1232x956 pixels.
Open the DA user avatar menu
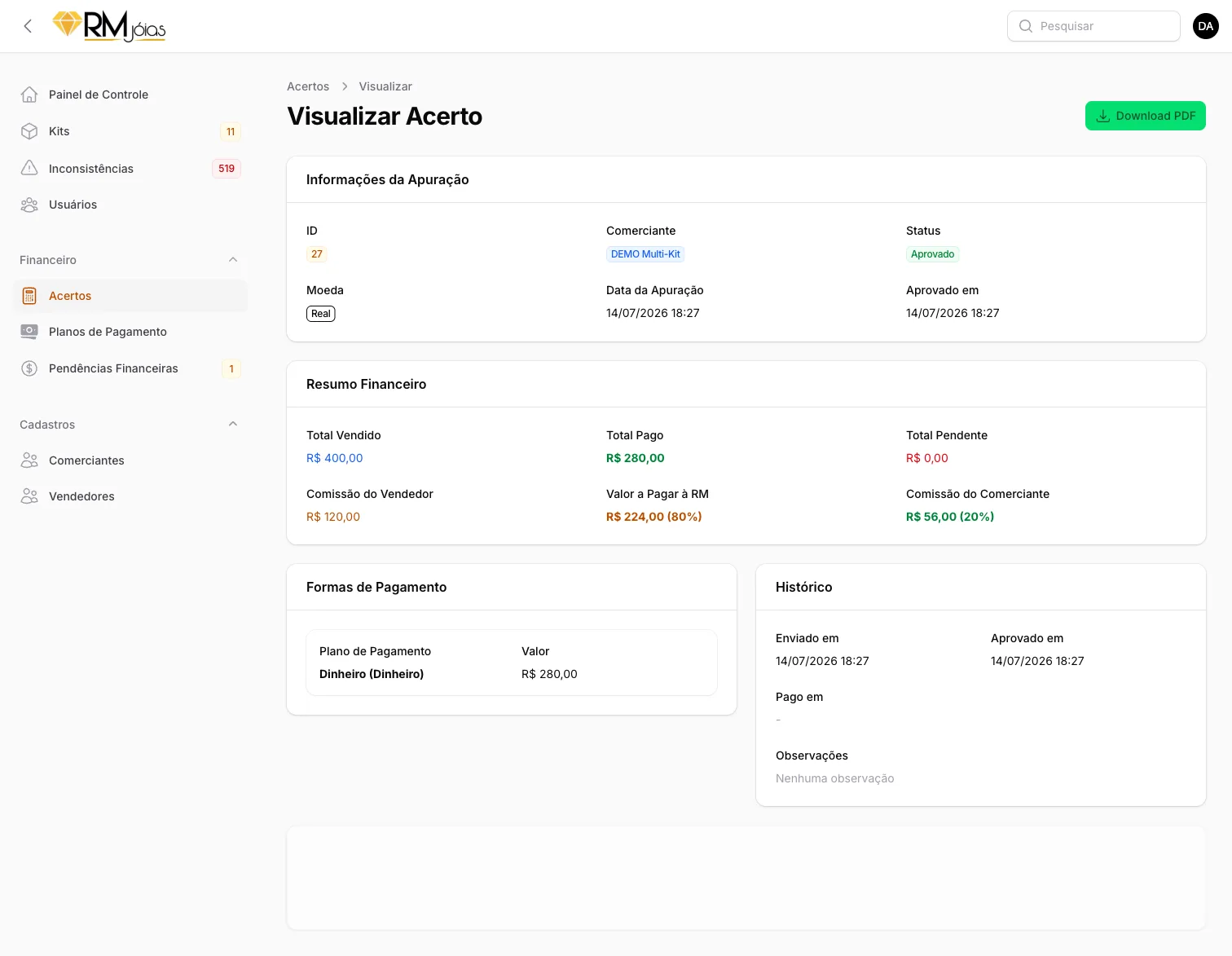(1205, 26)
